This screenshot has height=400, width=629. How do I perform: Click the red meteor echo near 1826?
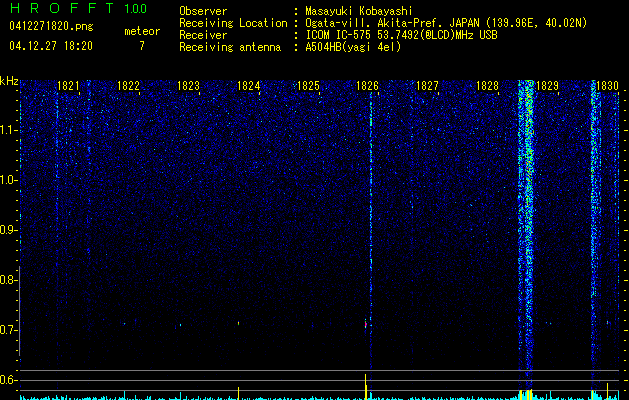pyautogui.click(x=365, y=324)
